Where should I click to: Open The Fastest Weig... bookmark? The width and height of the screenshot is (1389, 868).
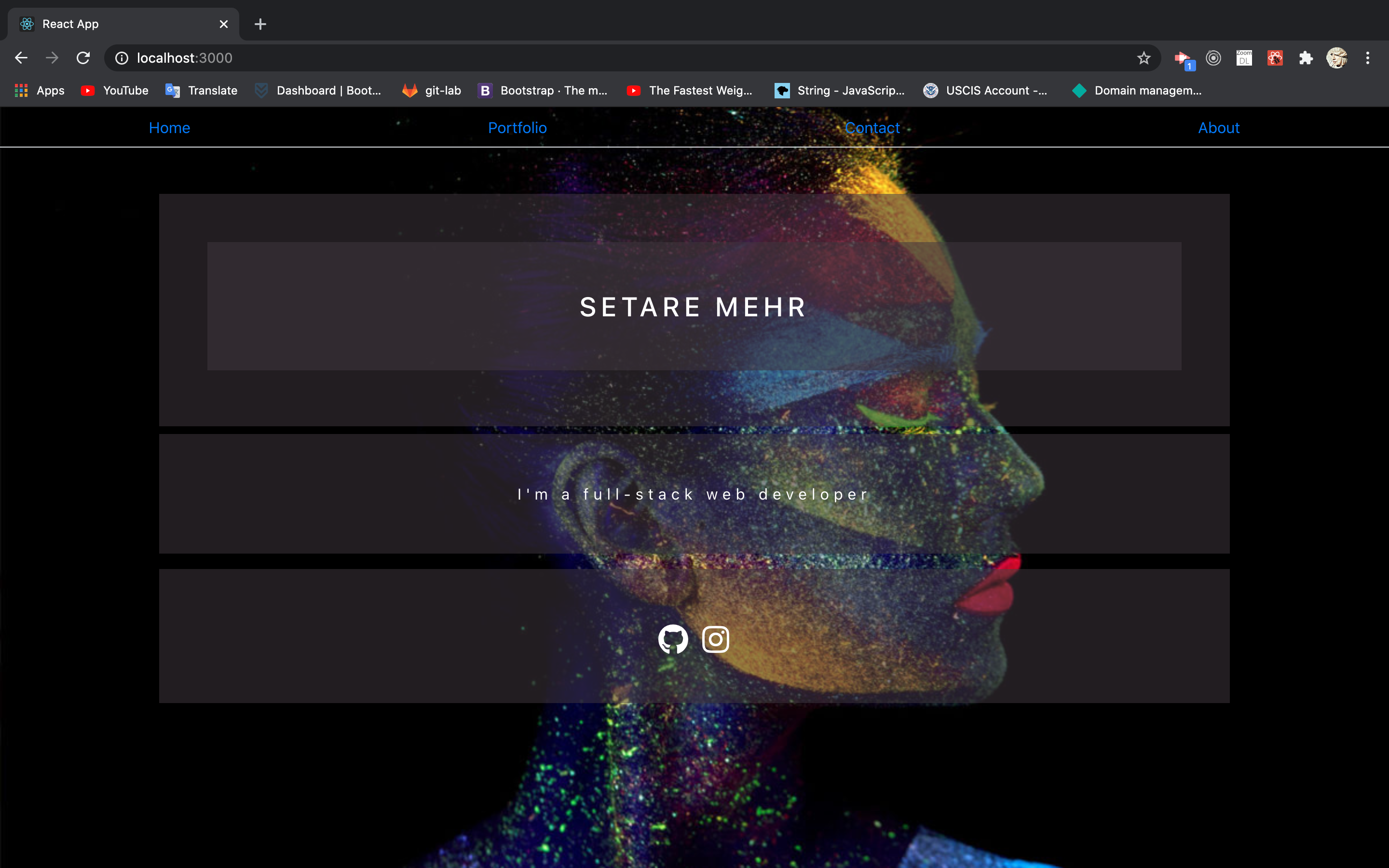pos(689,91)
